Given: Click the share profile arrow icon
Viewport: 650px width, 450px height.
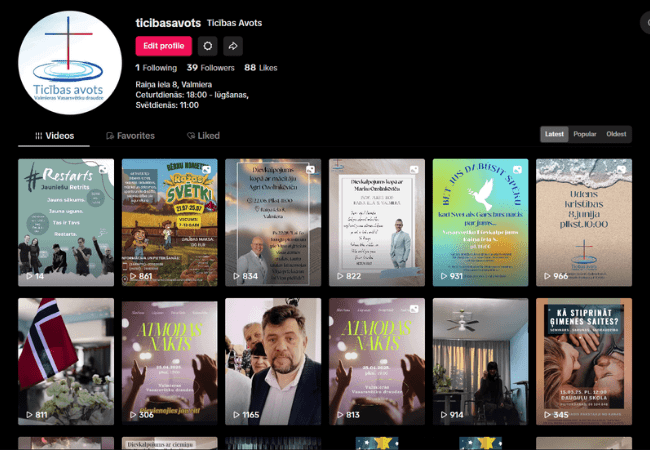Looking at the screenshot, I should 233,45.
